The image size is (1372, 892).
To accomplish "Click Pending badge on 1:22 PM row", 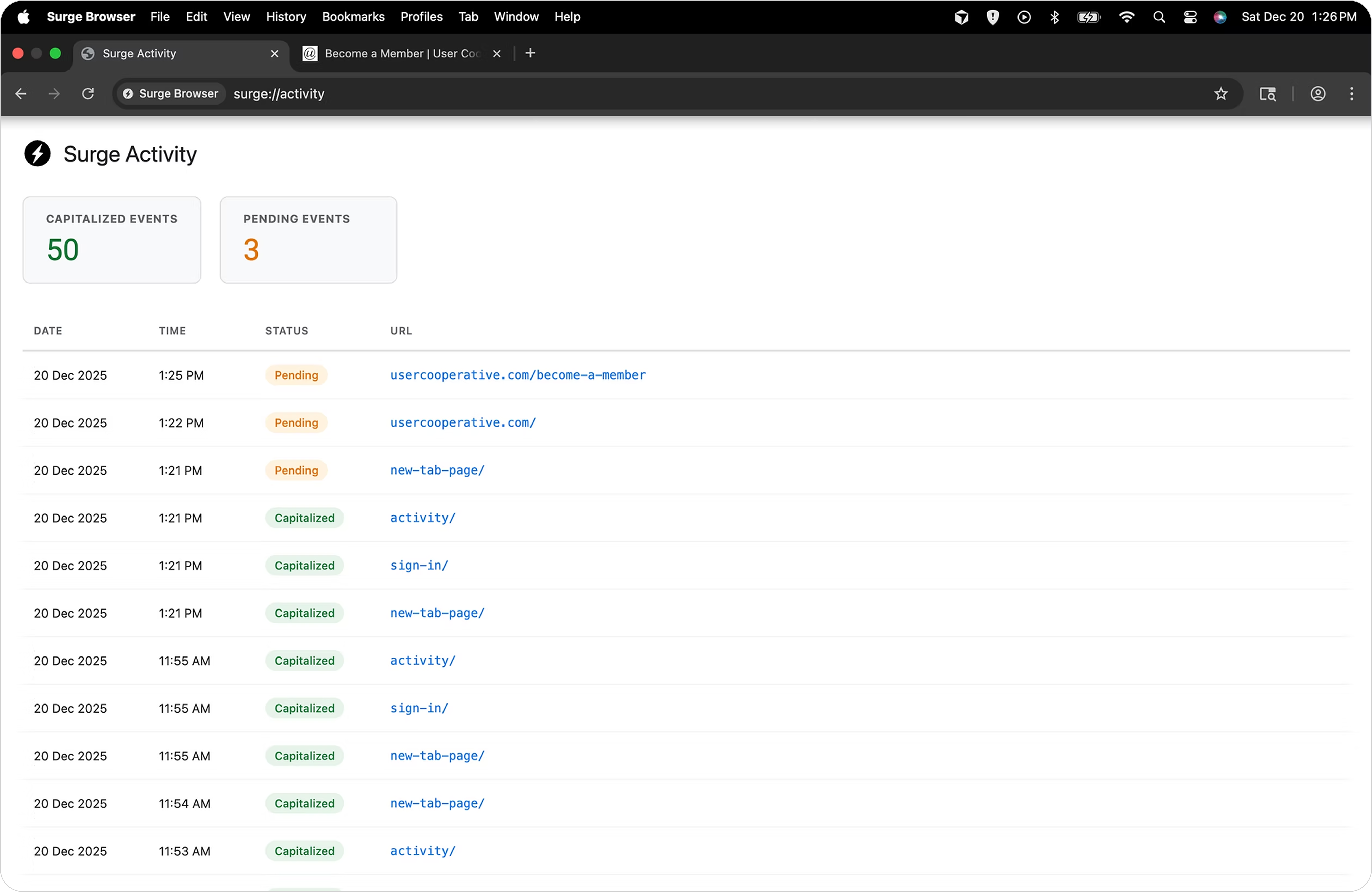I will [x=296, y=422].
